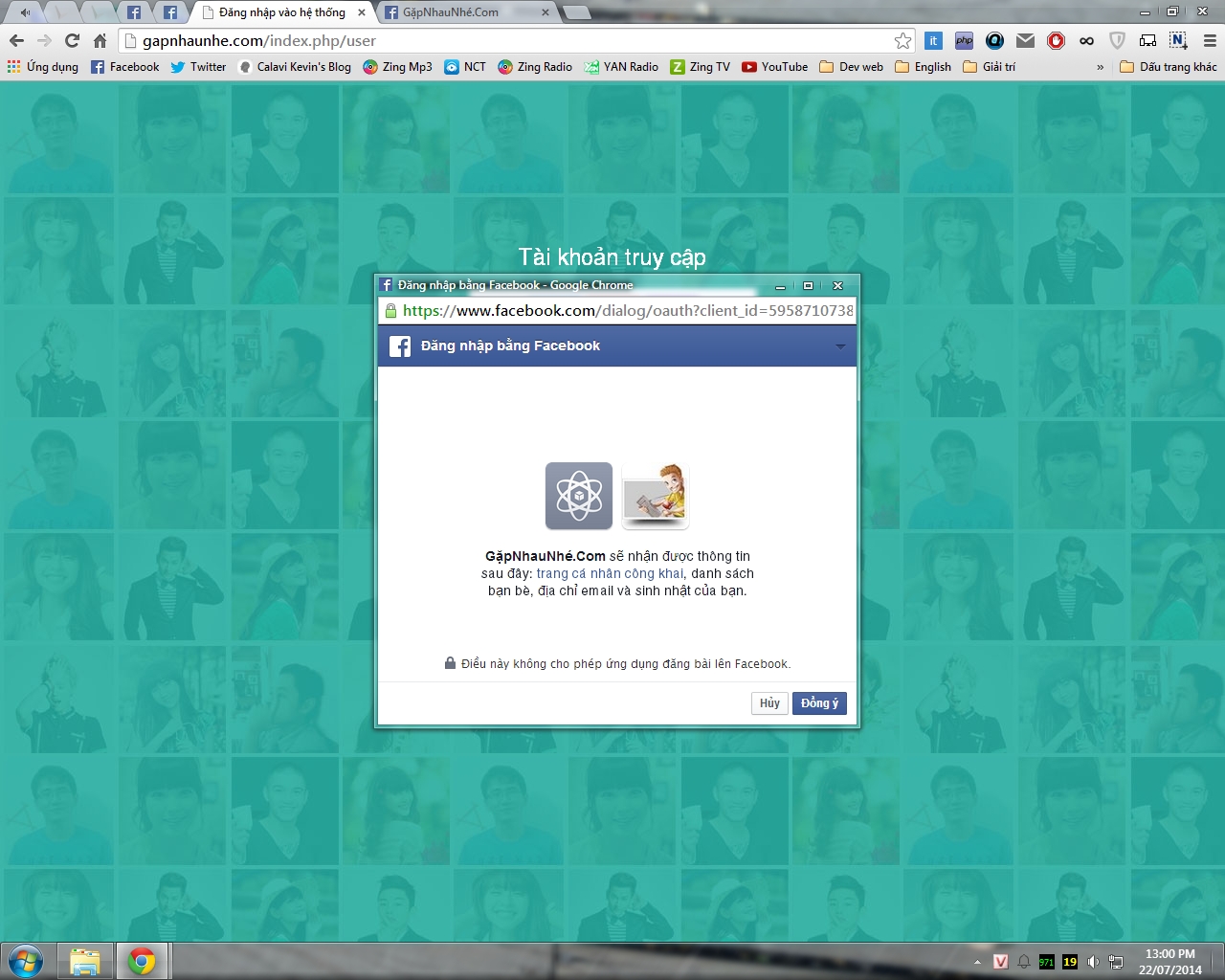Click the atom app icon in dialog
Screen dimensions: 1225x980
579,496
